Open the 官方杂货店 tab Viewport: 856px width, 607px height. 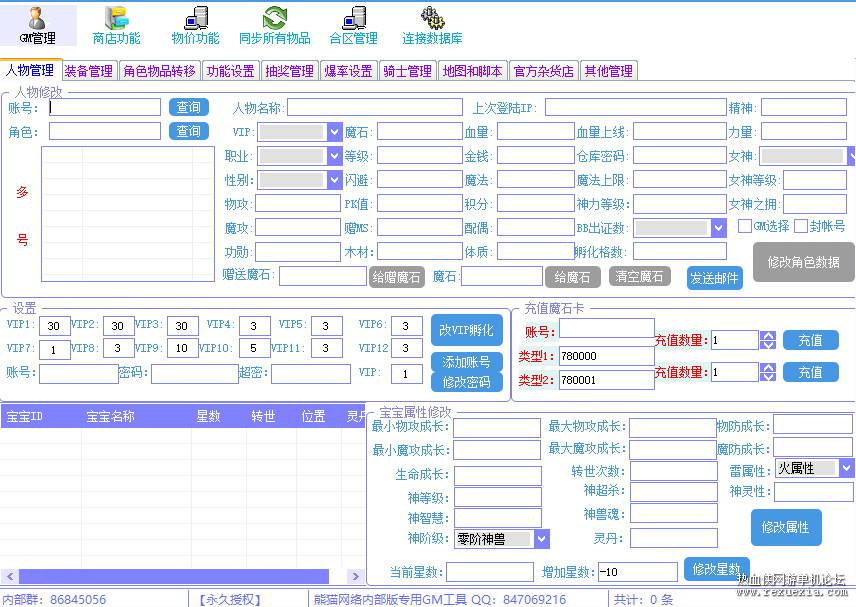(x=544, y=71)
